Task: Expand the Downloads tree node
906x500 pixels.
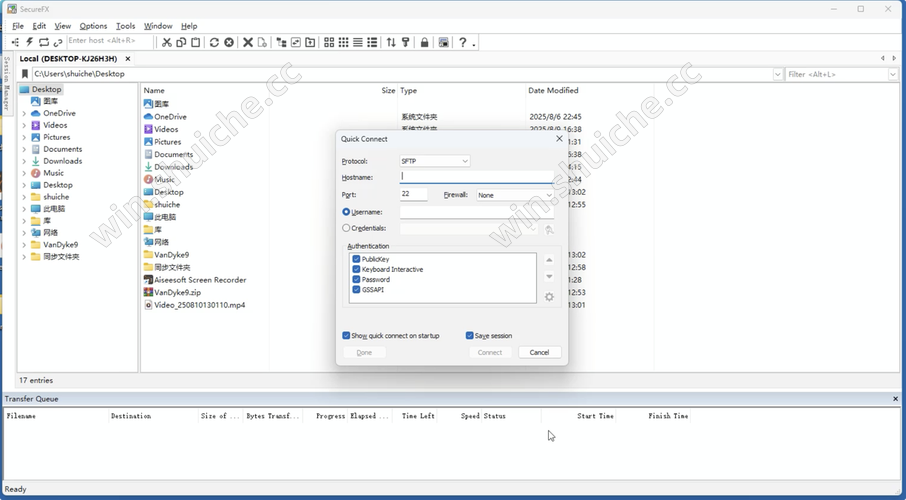Action: 24,161
